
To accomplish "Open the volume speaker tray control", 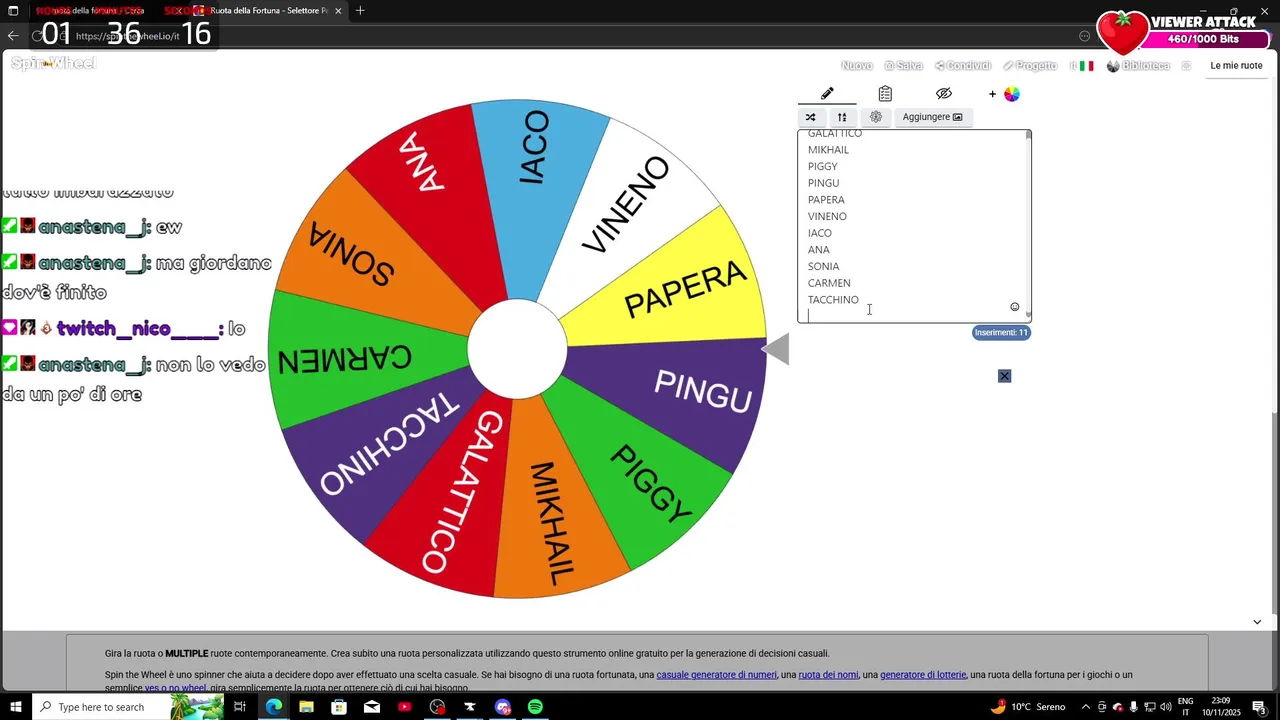I will 1165,707.
